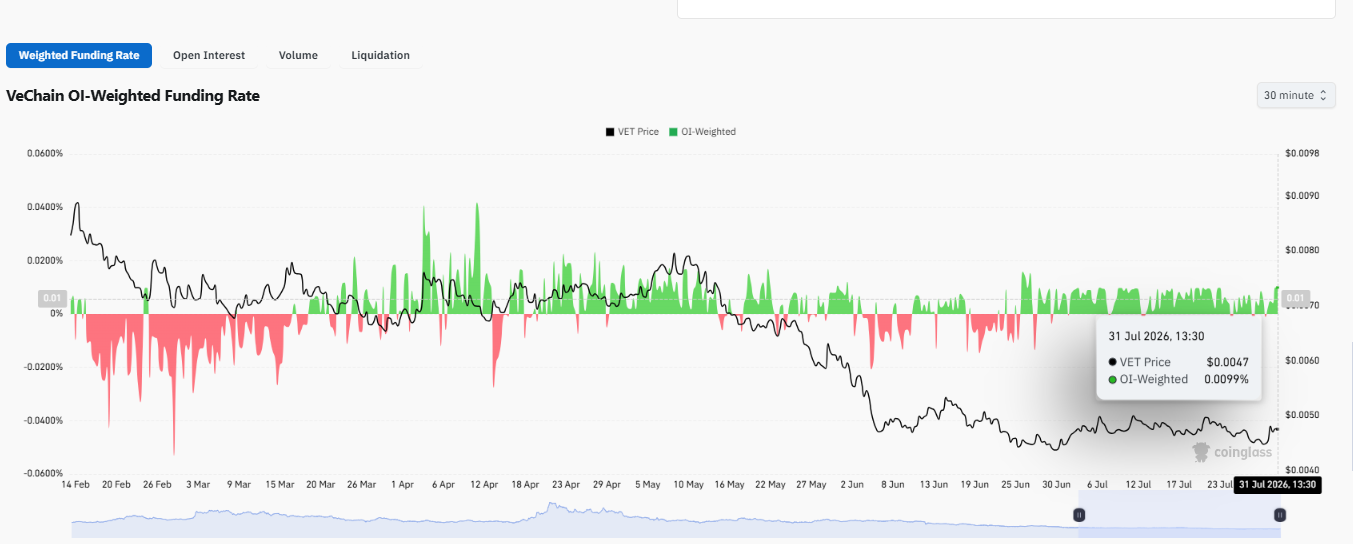This screenshot has height=544, width=1353.
Task: Click the interval selector up-down arrows
Action: coord(1323,95)
